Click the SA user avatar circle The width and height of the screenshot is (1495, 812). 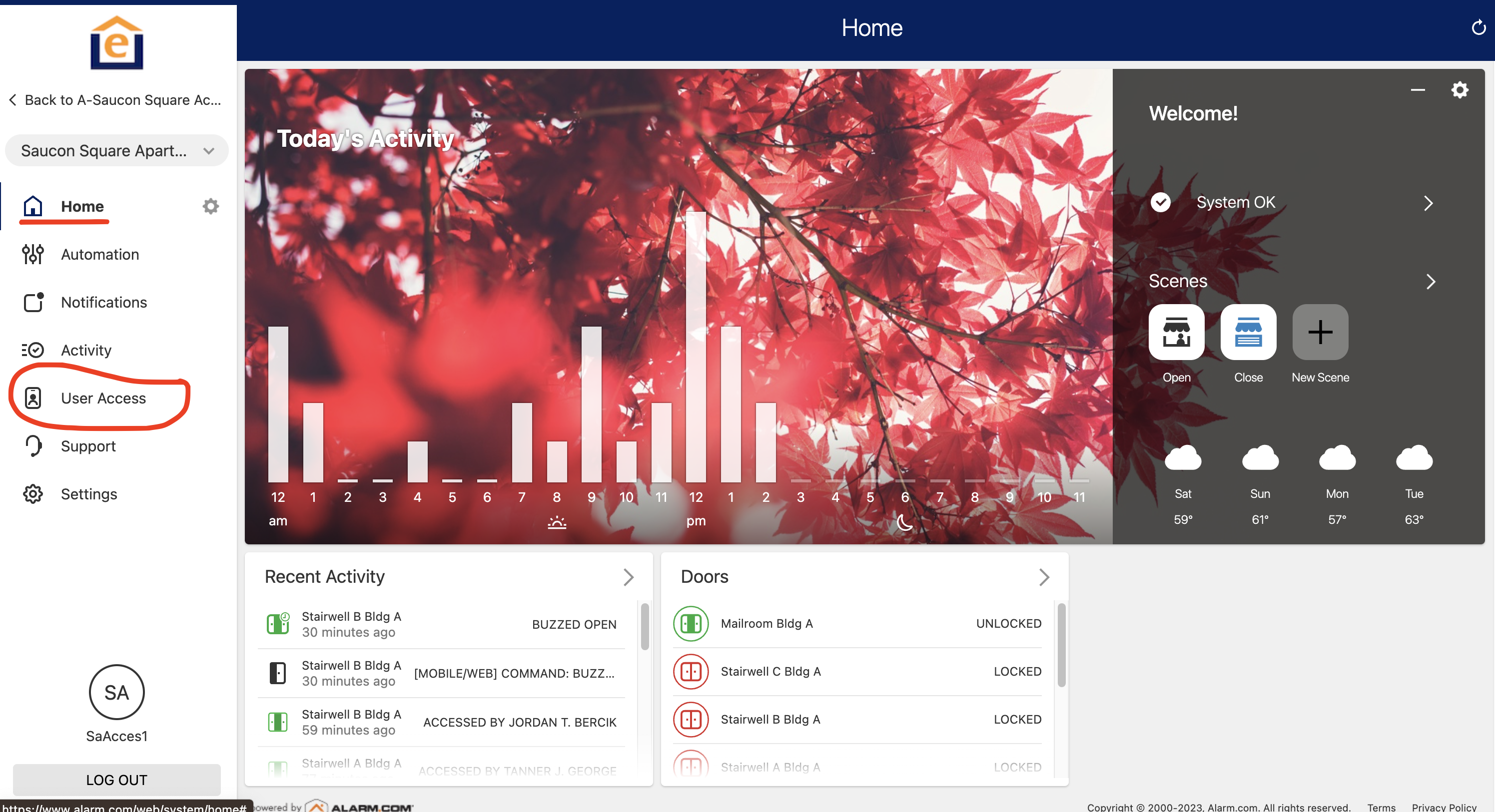click(x=116, y=692)
